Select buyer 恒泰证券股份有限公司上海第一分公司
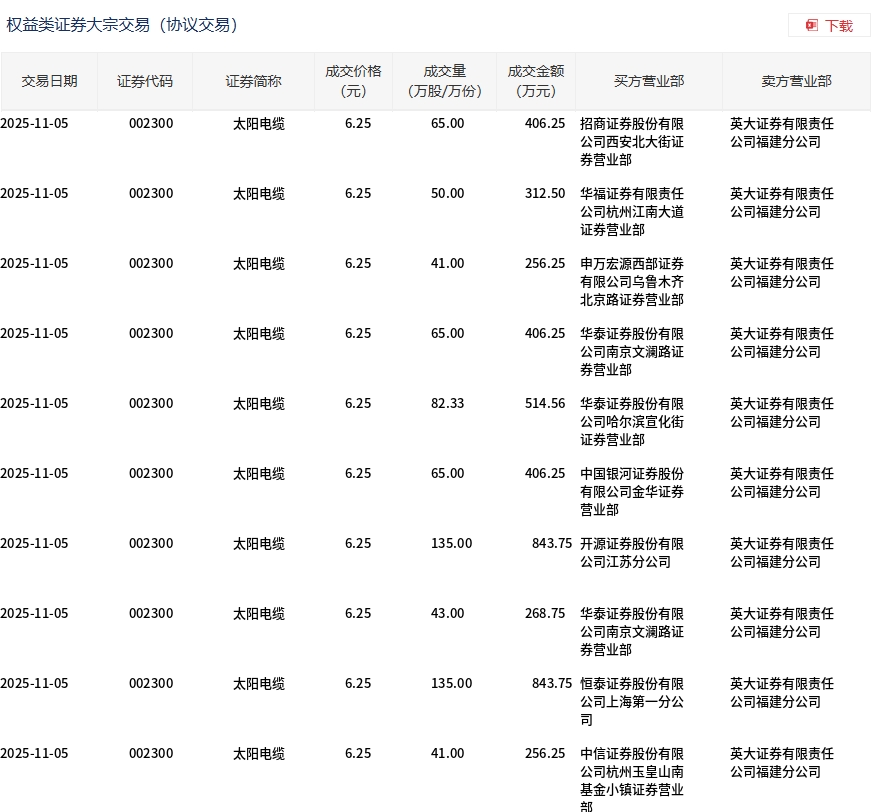The image size is (872, 812). tap(632, 701)
